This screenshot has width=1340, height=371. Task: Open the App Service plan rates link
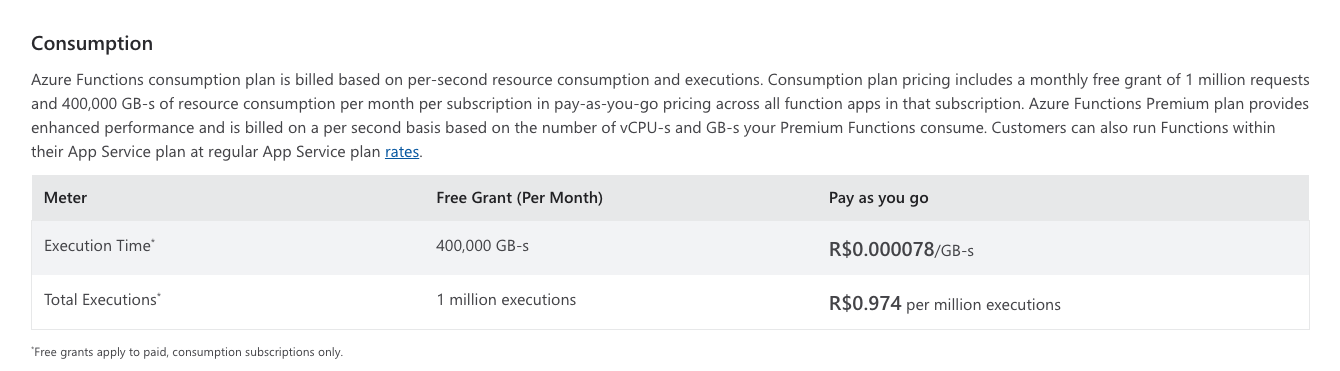click(x=402, y=152)
